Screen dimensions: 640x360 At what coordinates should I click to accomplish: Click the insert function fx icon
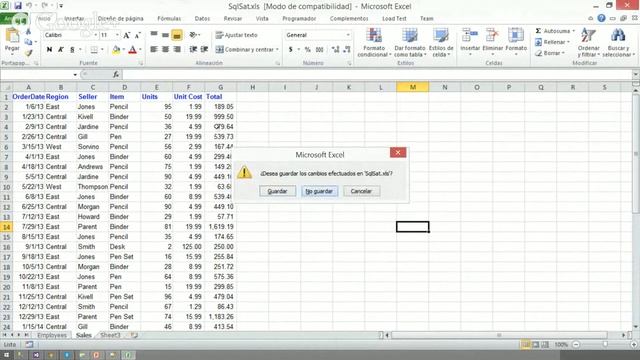click(x=116, y=74)
